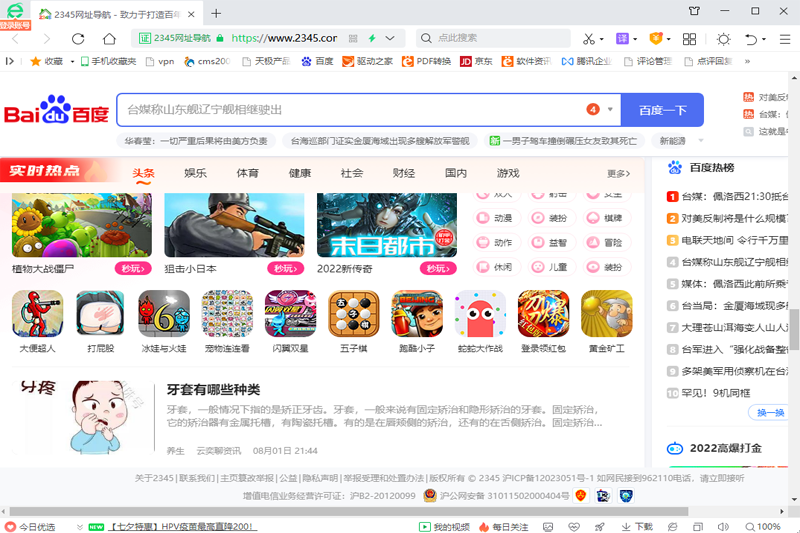The height and width of the screenshot is (533, 800).
Task: Open the browser main menu hamburger icon
Action: point(785,39)
